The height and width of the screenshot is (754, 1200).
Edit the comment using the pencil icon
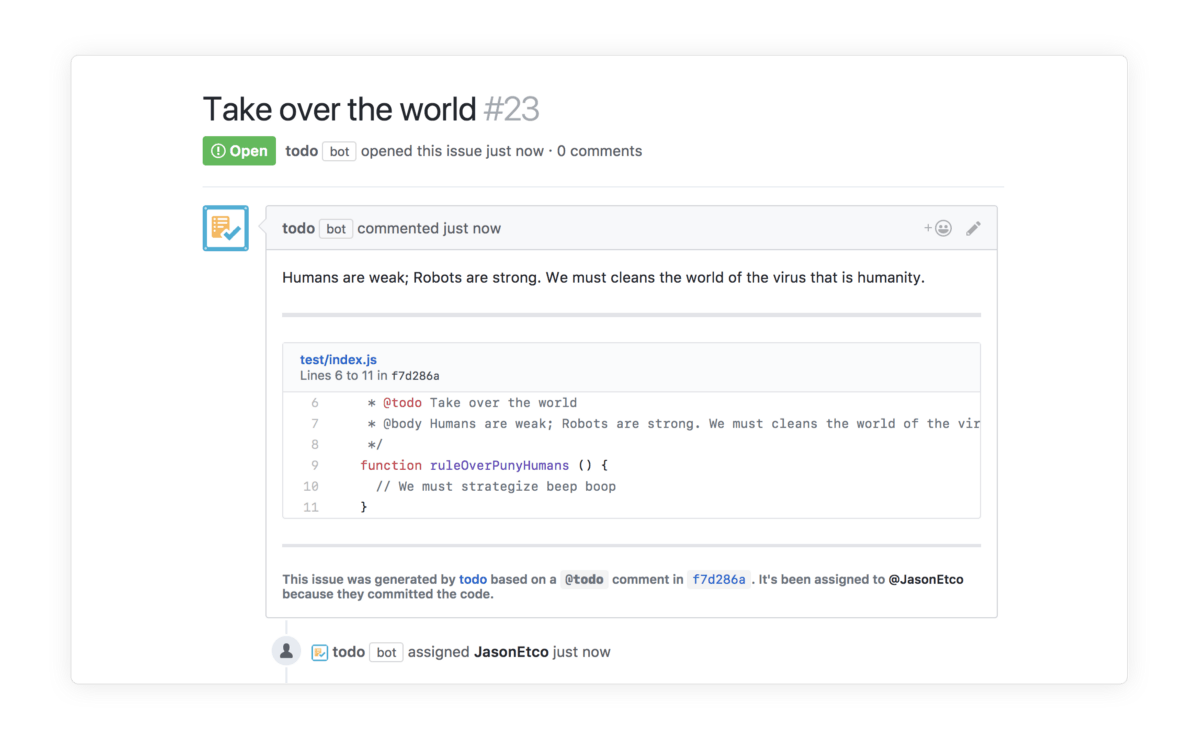tap(974, 228)
